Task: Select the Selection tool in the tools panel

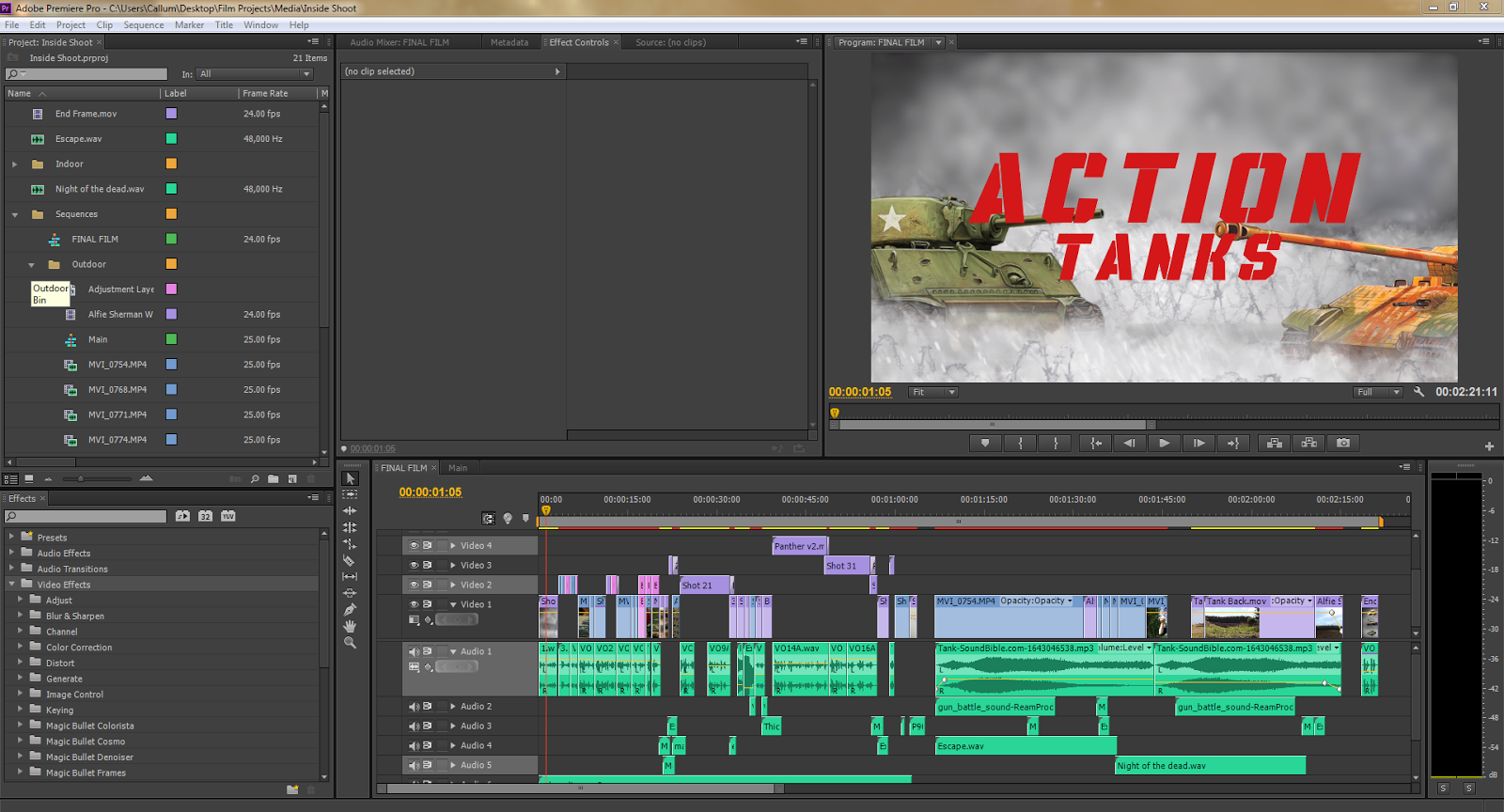Action: click(350, 478)
